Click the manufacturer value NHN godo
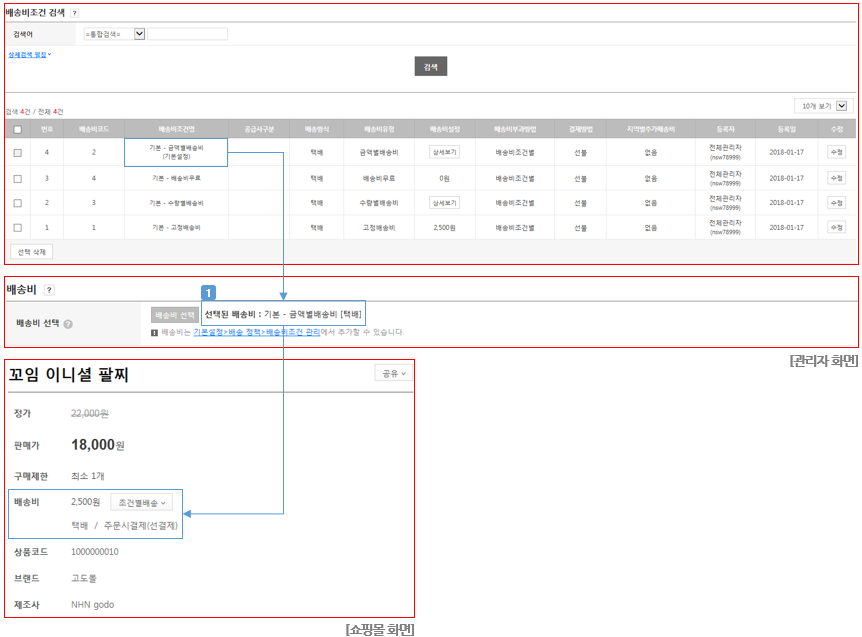 click(x=92, y=605)
